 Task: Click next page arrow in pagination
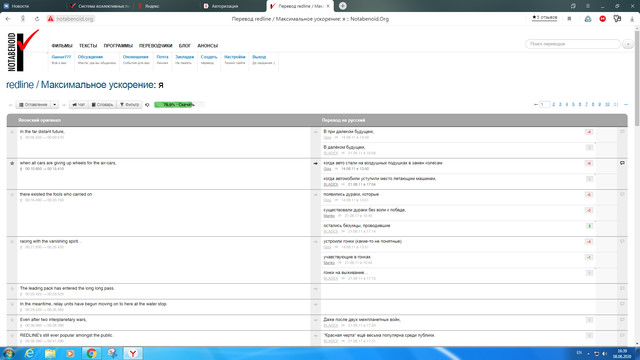625,105
